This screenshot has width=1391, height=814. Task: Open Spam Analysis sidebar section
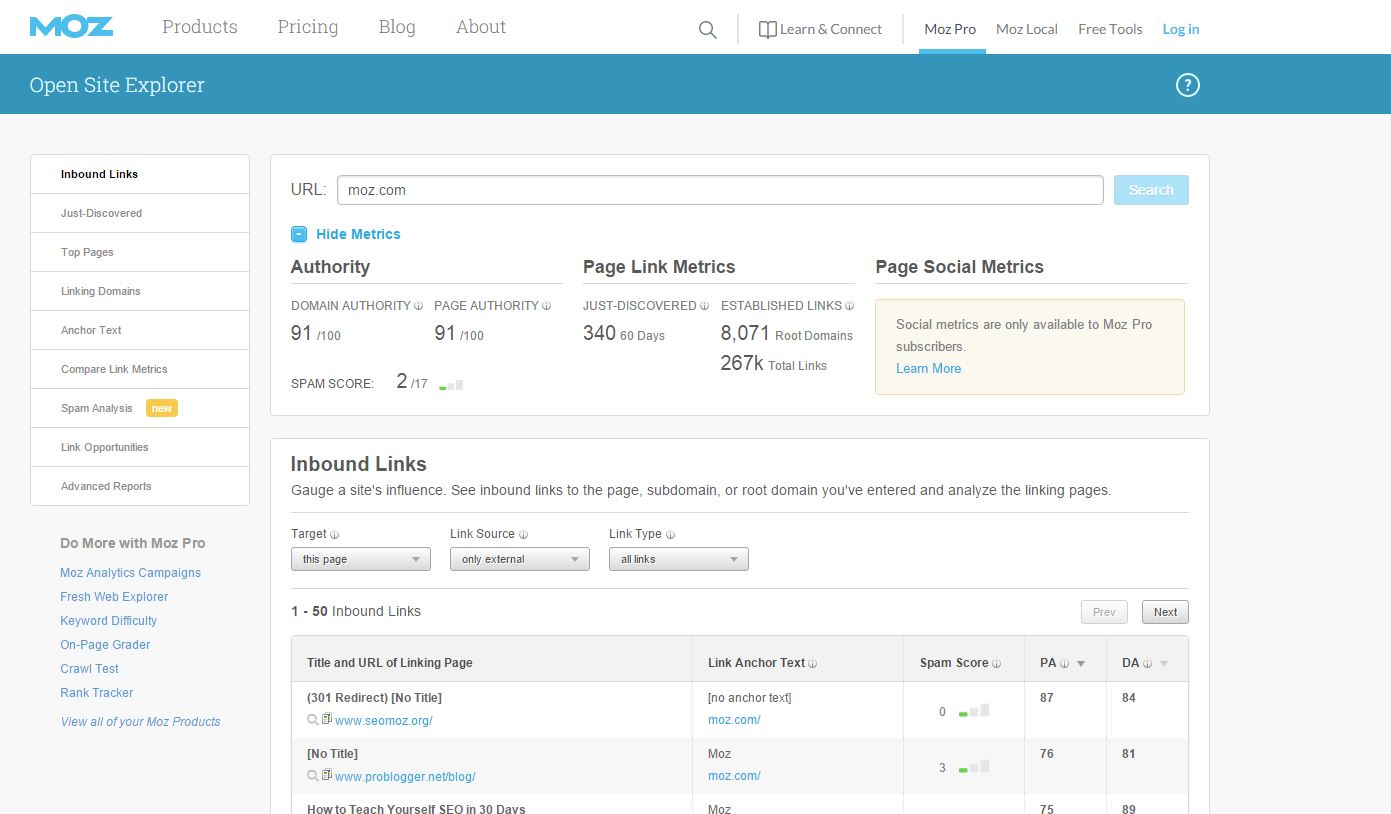(x=140, y=408)
